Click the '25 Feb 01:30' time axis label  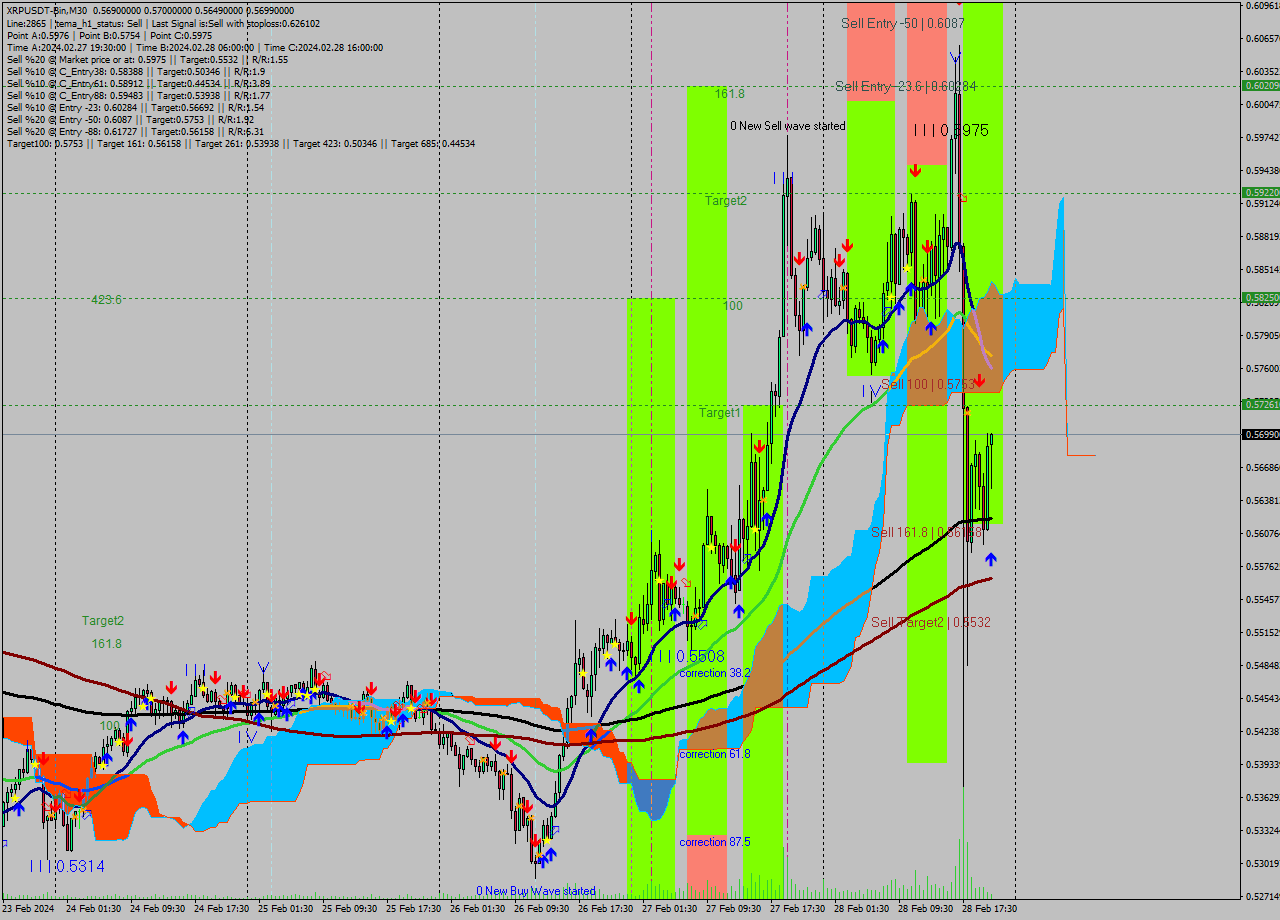coord(285,909)
